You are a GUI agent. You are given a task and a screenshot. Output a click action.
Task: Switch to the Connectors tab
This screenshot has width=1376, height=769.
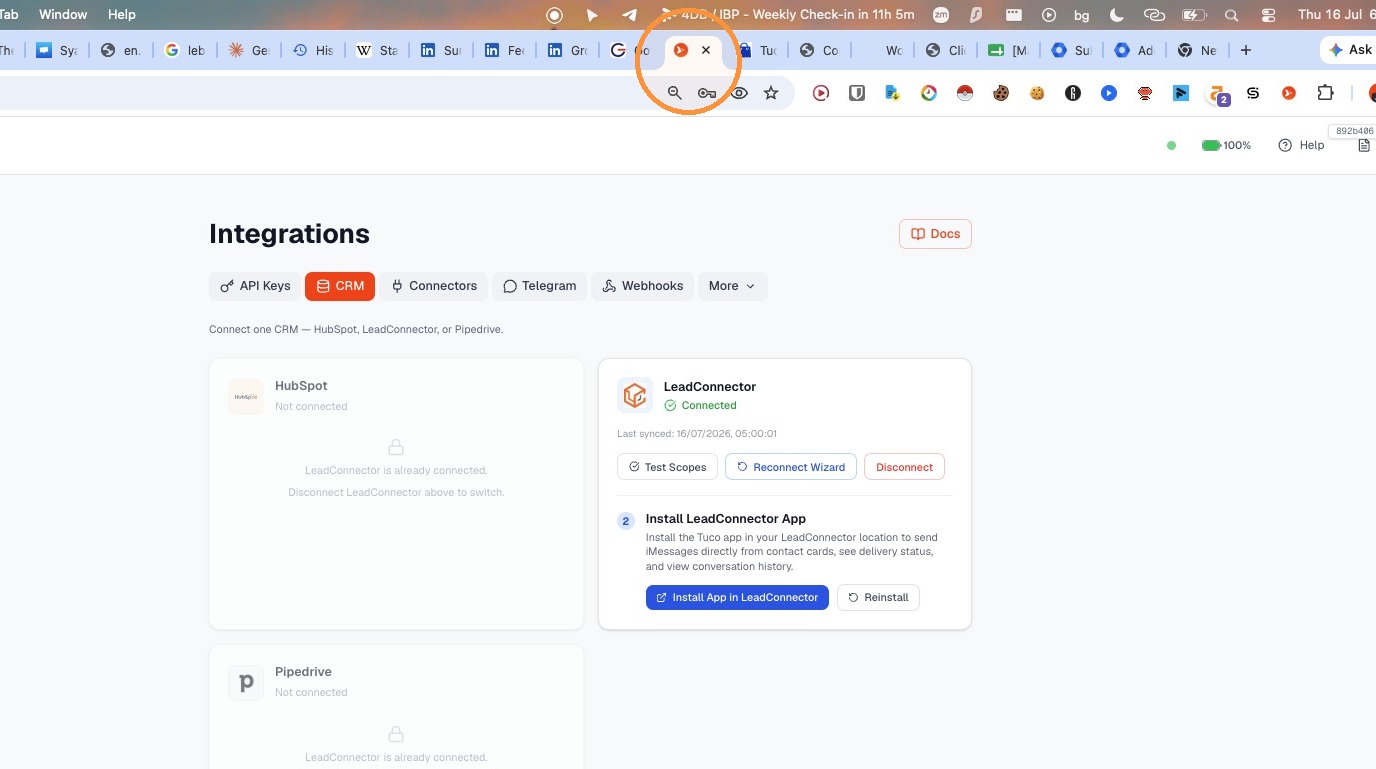point(434,286)
